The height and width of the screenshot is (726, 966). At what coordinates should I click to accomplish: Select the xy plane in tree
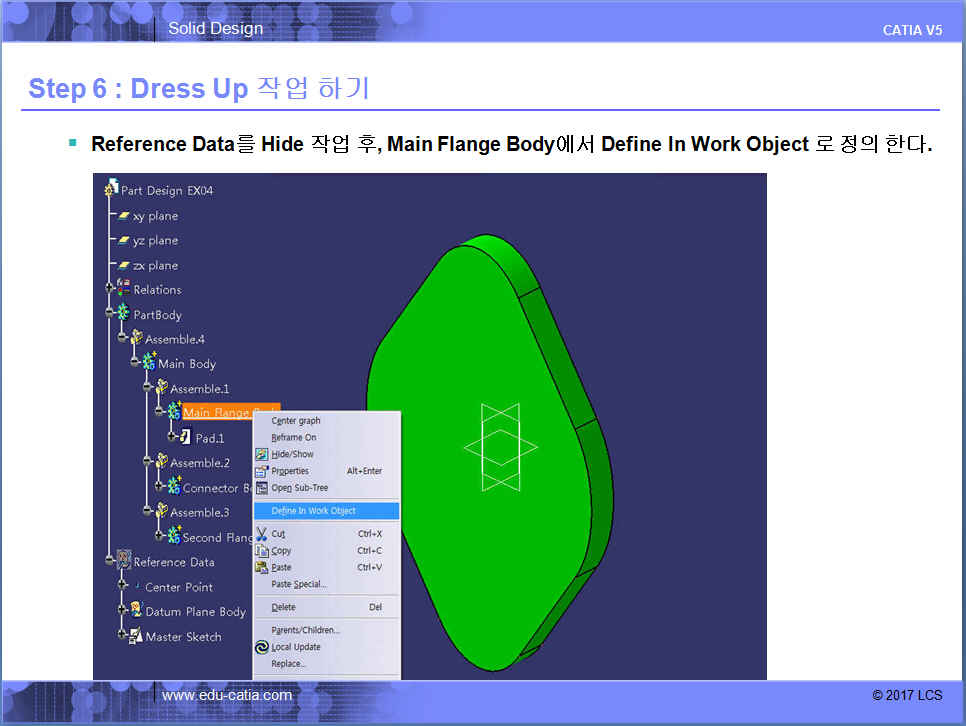(x=154, y=216)
